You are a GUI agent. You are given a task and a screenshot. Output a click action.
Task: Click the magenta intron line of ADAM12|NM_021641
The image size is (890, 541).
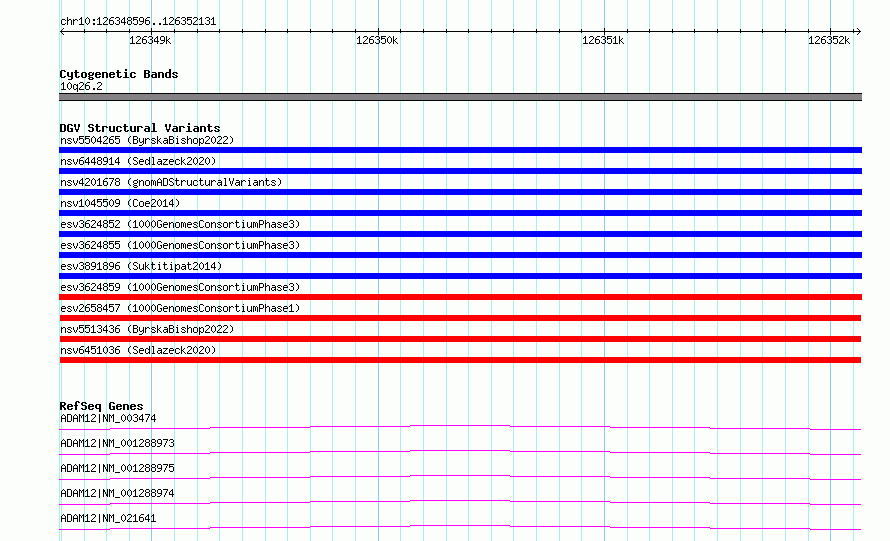tap(460, 527)
